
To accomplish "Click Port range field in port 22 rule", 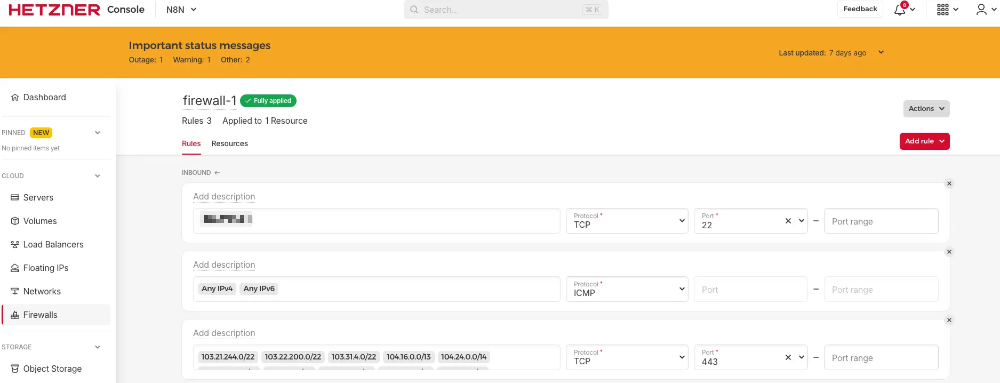I will click(x=881, y=221).
